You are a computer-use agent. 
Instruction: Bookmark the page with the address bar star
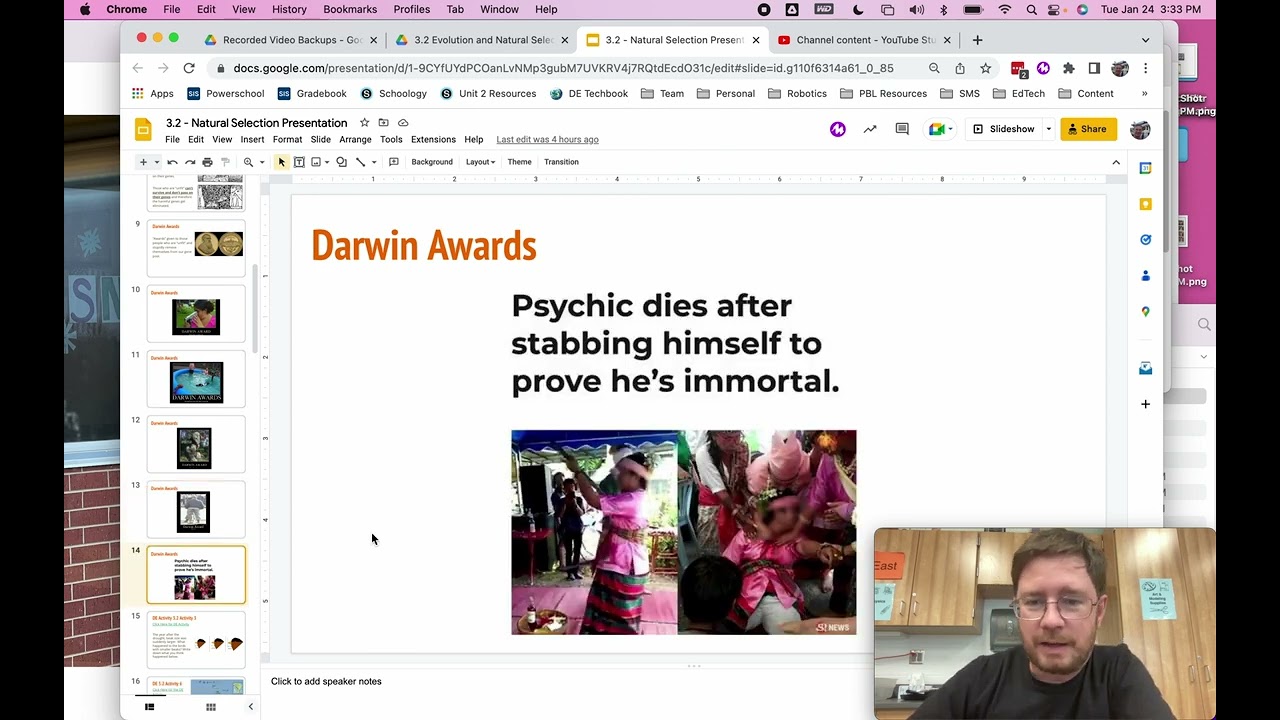986,68
